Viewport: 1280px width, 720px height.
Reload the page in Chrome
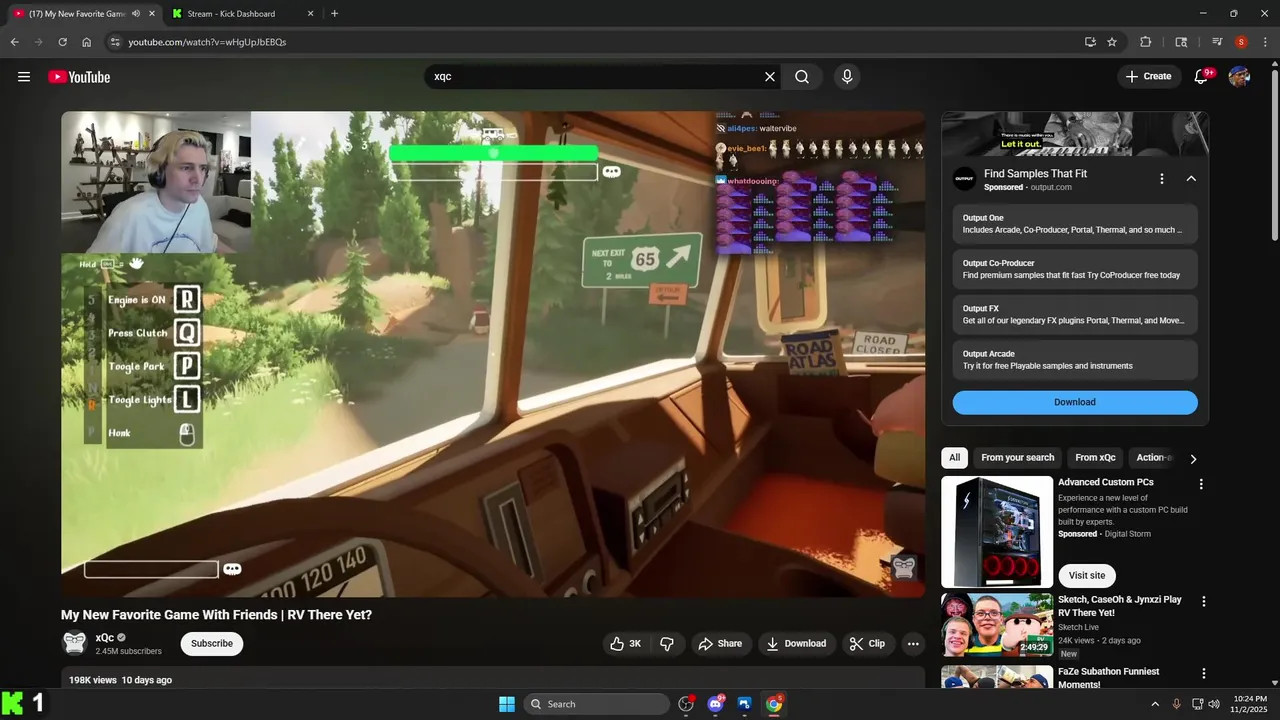click(62, 42)
